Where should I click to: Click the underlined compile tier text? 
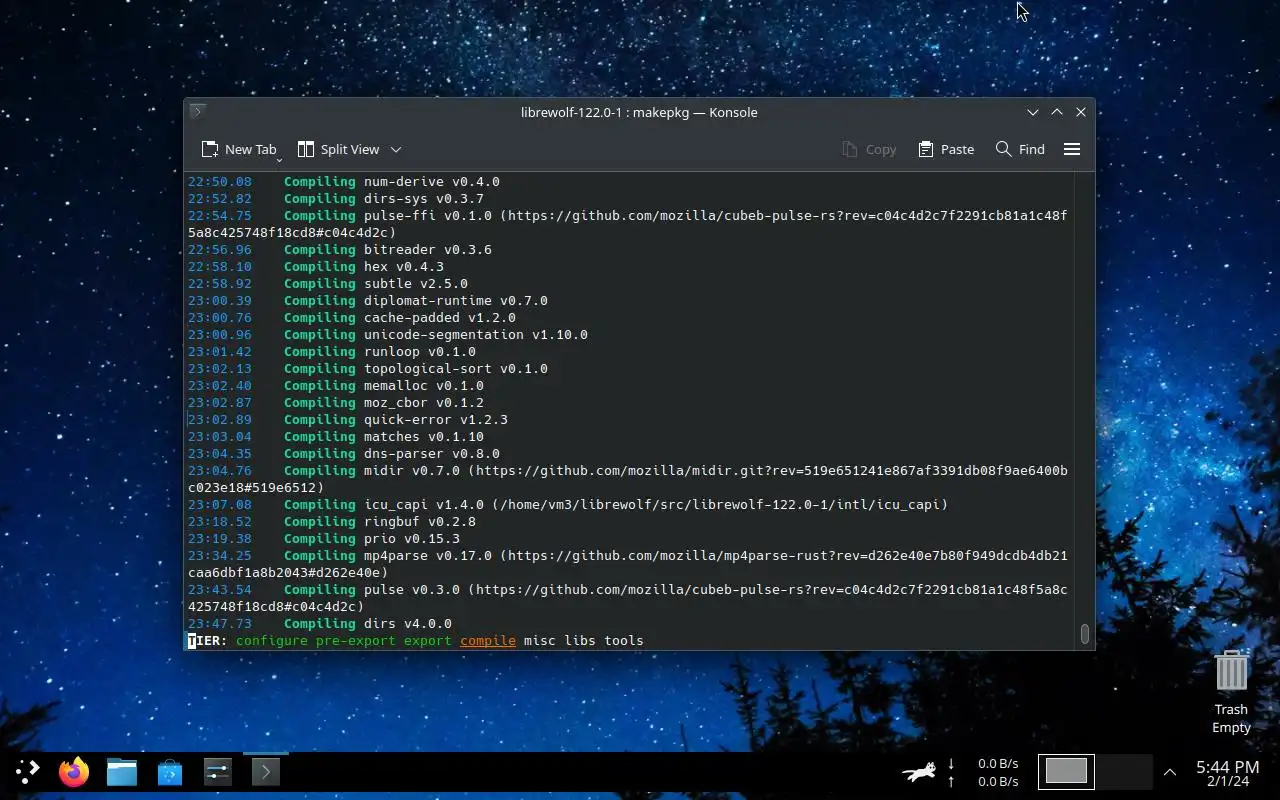488,640
